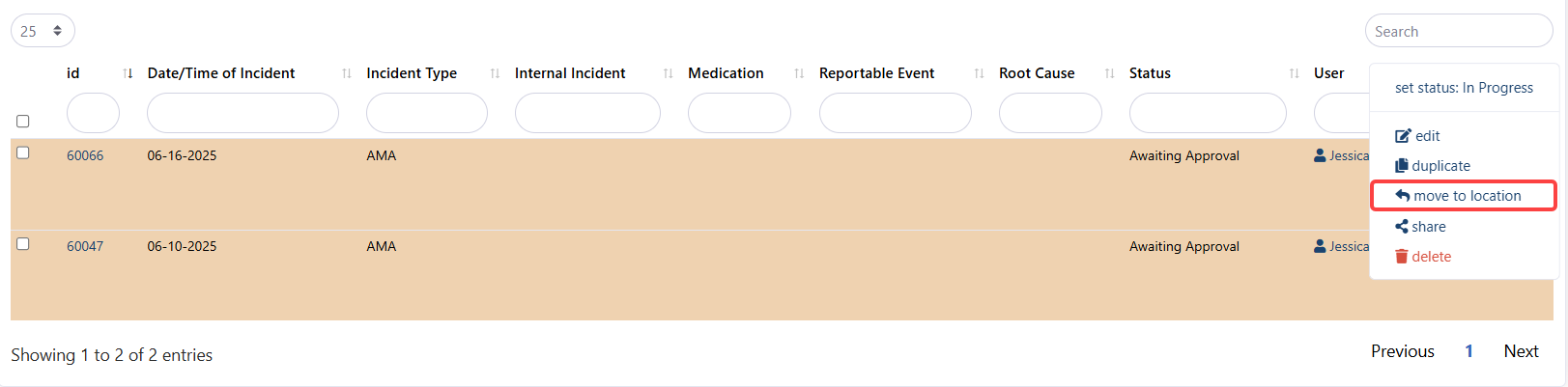Image resolution: width=1568 pixels, height=387 pixels.
Task: Click the user icon in row 60047
Action: (1320, 246)
